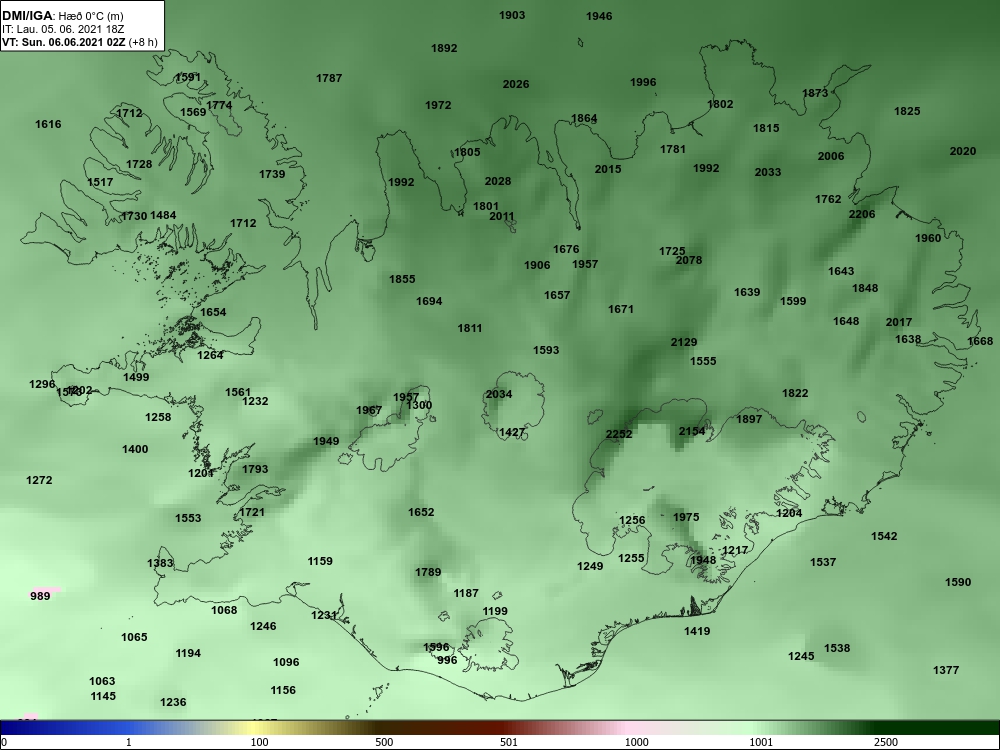Click the 996 value on the south coast
The height and width of the screenshot is (750, 1000).
447,660
